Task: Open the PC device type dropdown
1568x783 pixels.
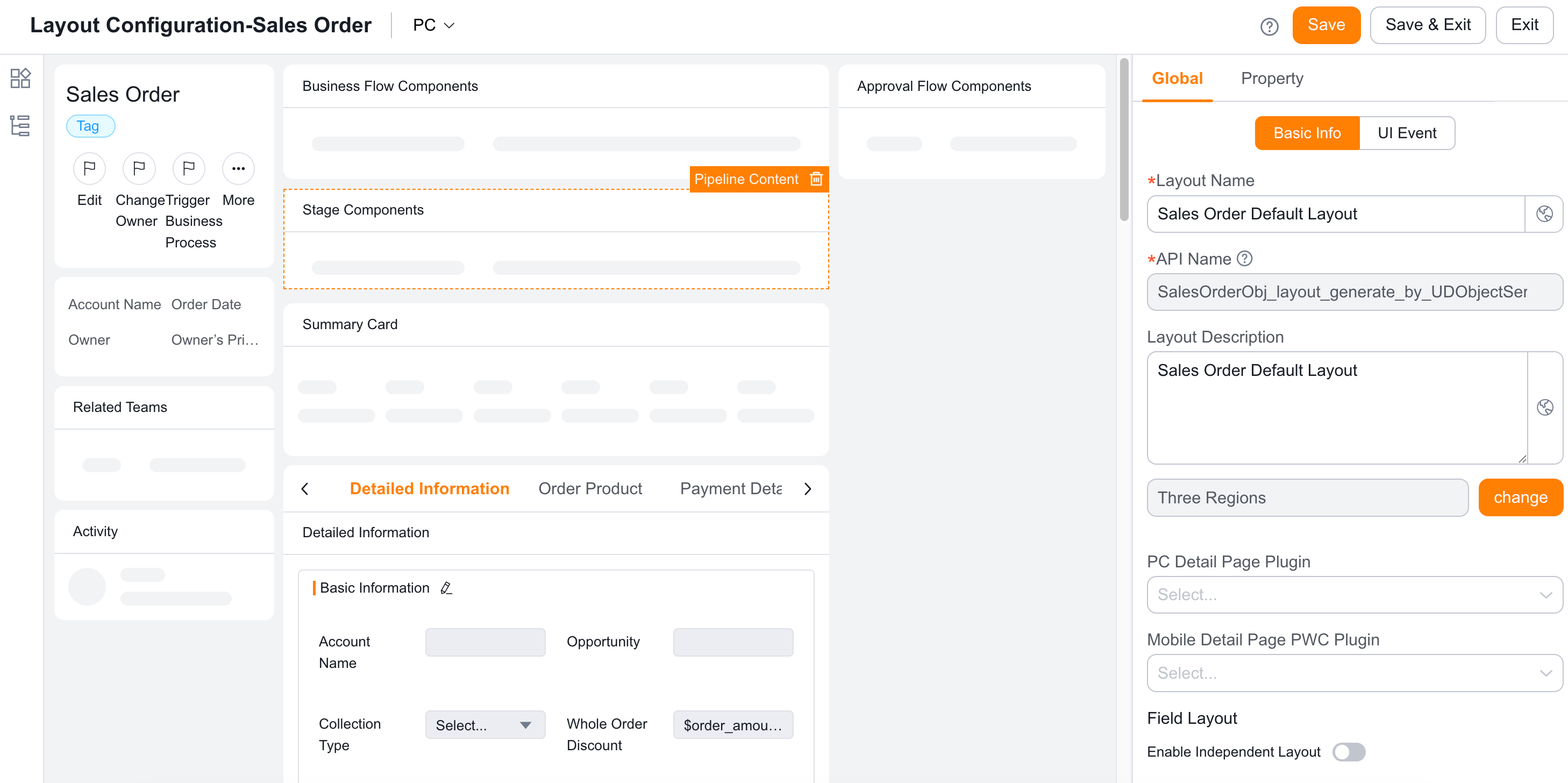Action: pyautogui.click(x=434, y=25)
